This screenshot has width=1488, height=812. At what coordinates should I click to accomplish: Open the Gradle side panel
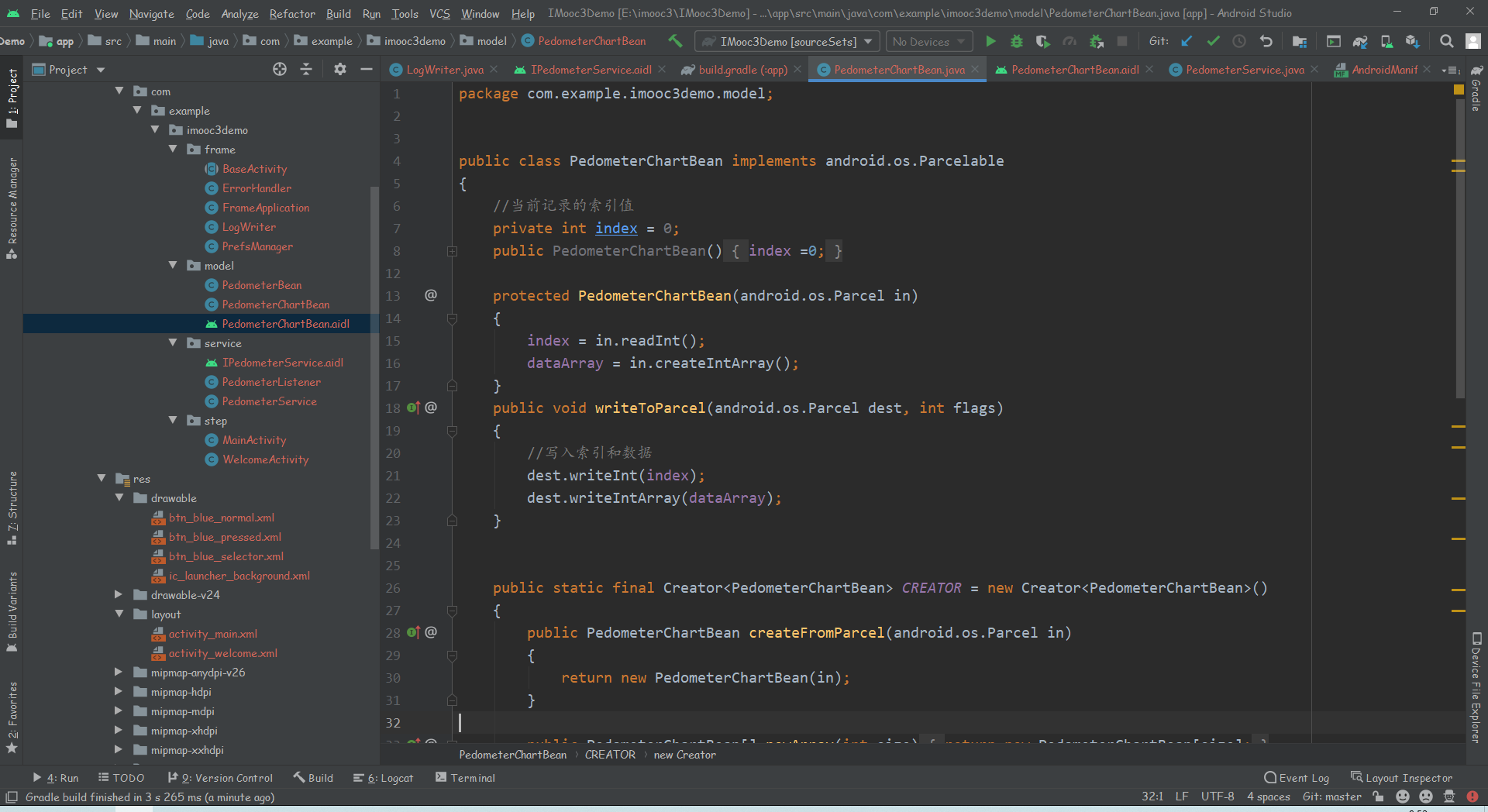(x=1476, y=88)
